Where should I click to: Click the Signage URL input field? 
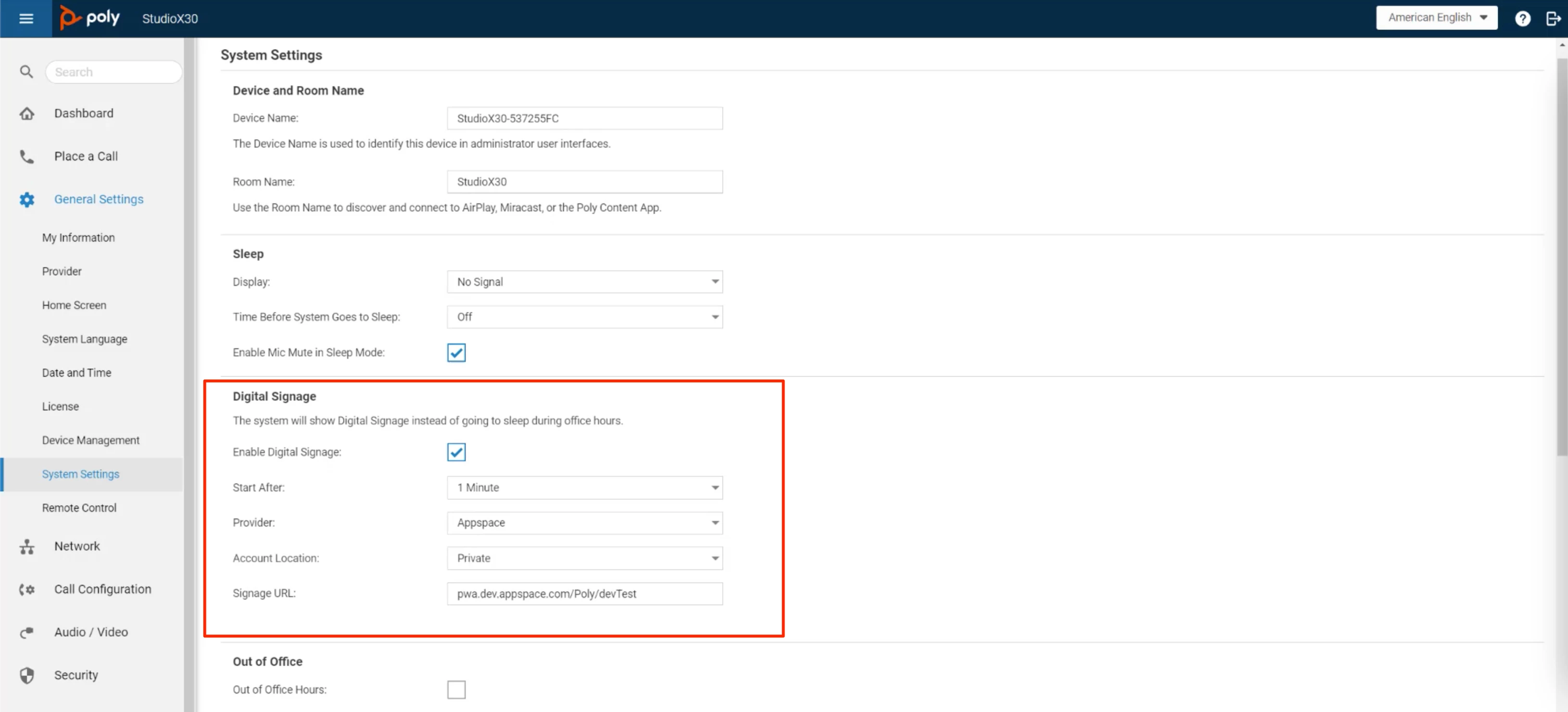coord(584,593)
